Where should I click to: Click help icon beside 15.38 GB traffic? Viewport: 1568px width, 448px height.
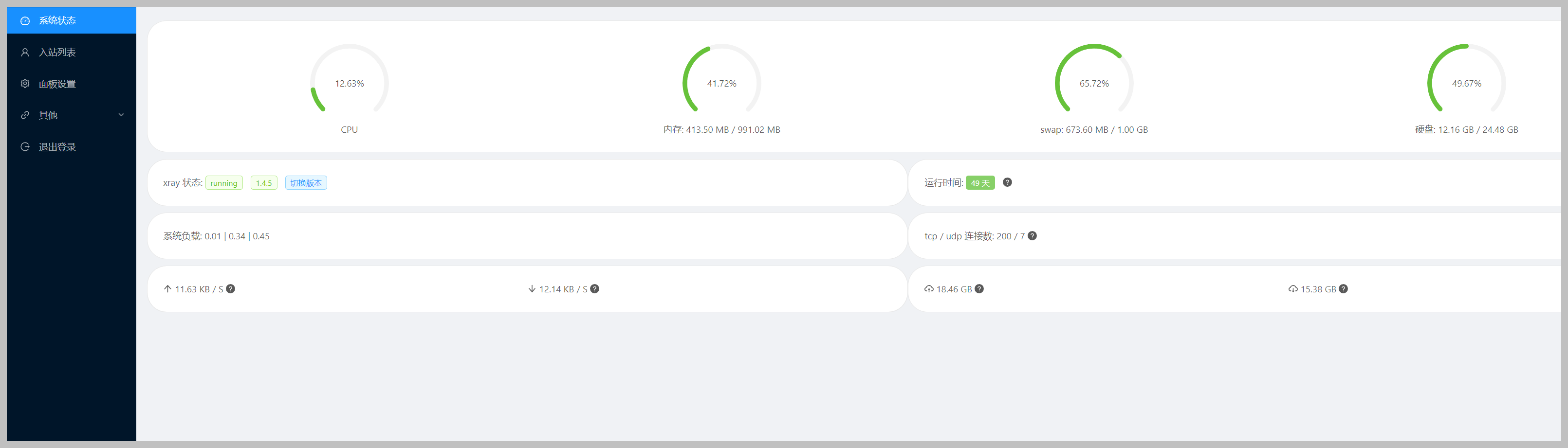click(x=1344, y=289)
